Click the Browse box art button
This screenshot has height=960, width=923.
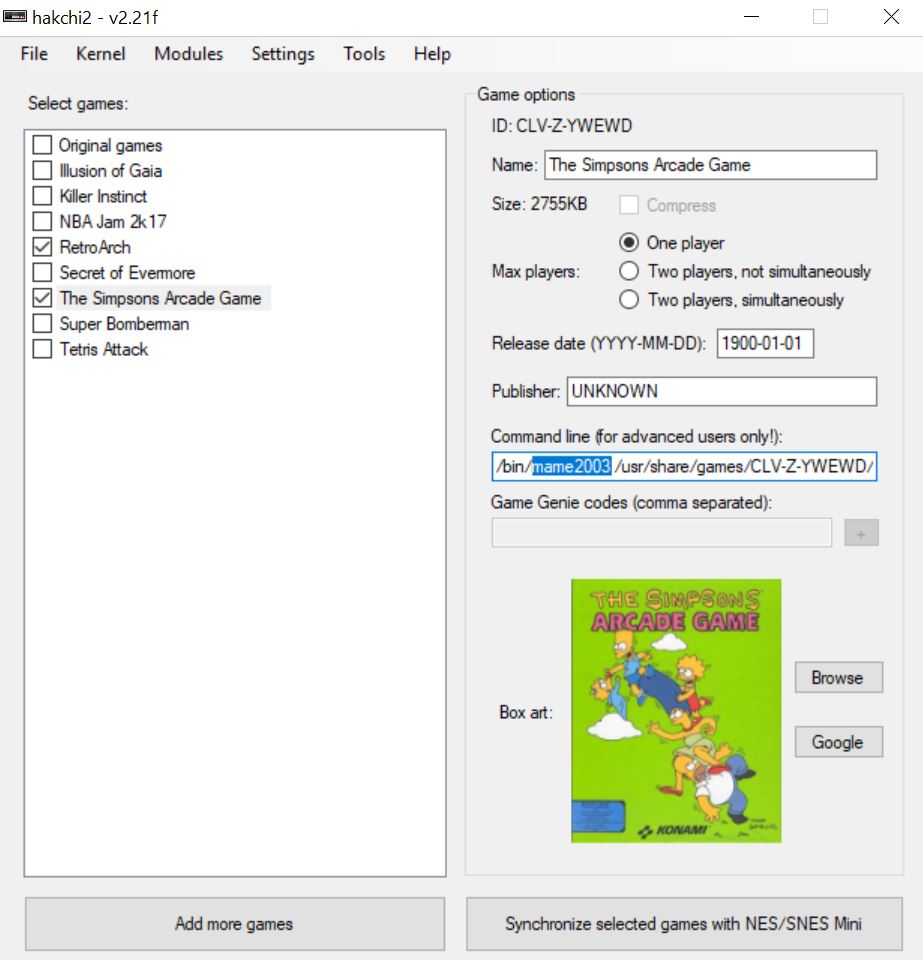click(x=839, y=677)
